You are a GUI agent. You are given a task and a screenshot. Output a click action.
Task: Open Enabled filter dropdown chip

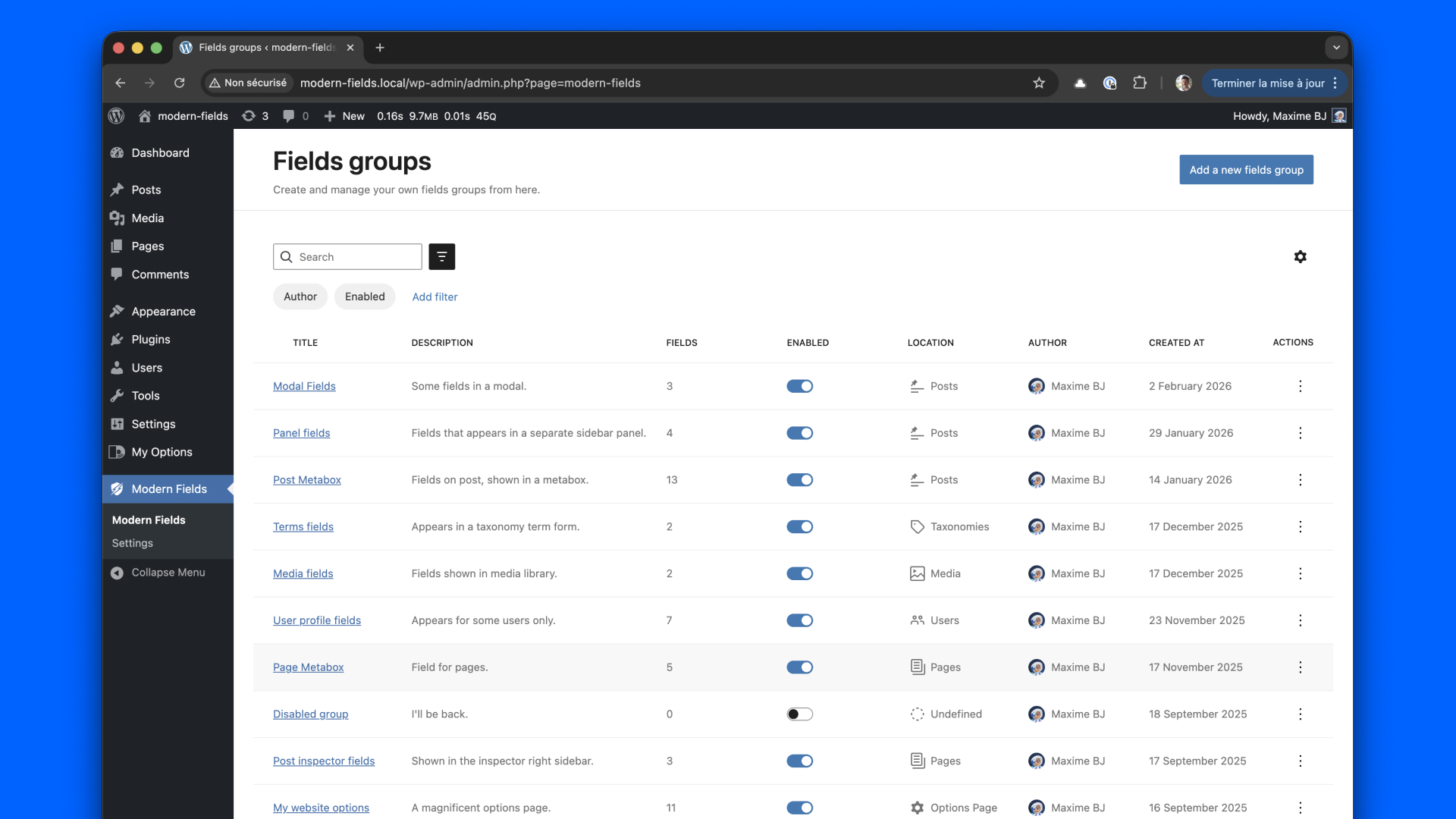point(365,297)
